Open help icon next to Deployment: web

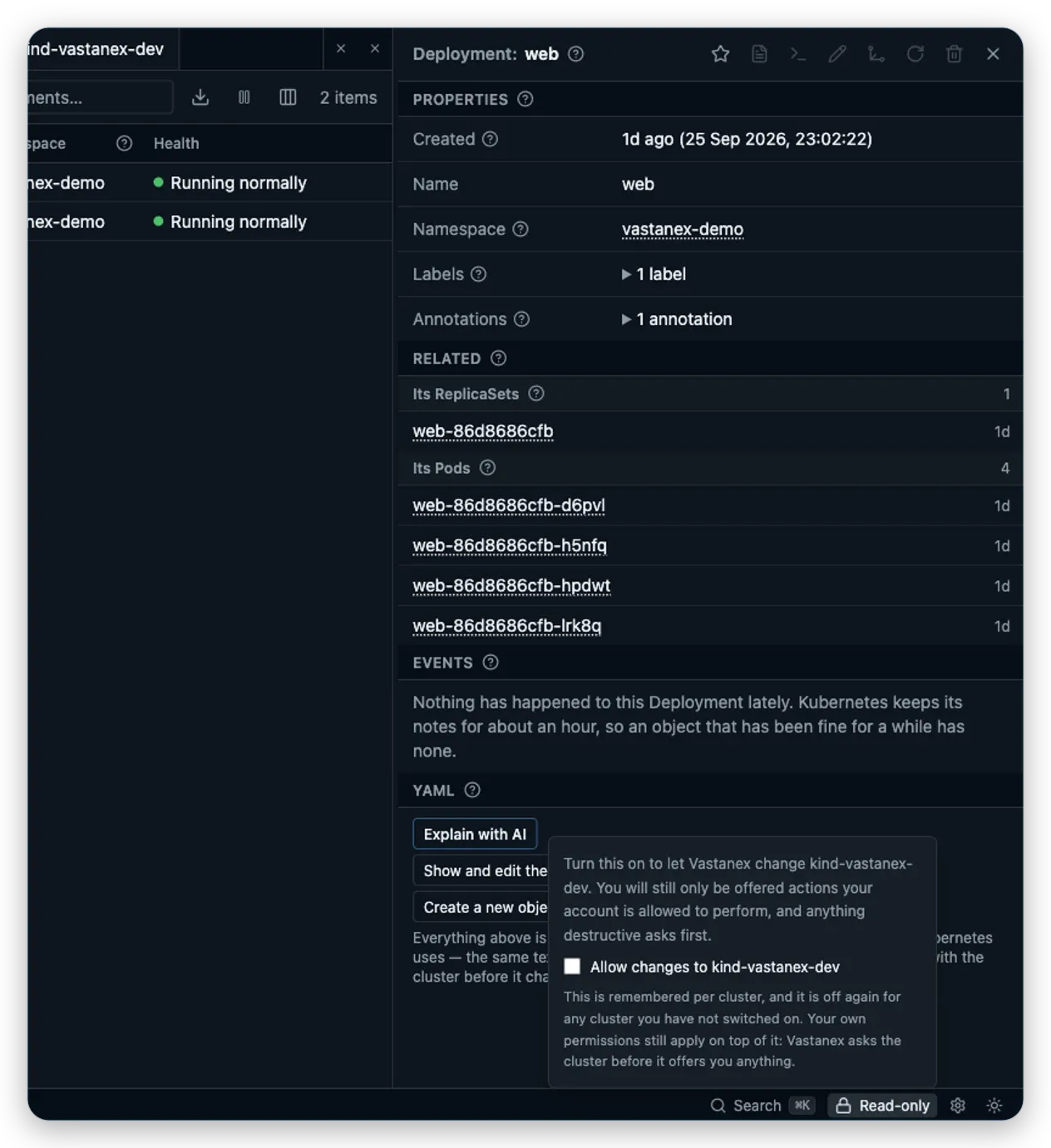(x=575, y=54)
